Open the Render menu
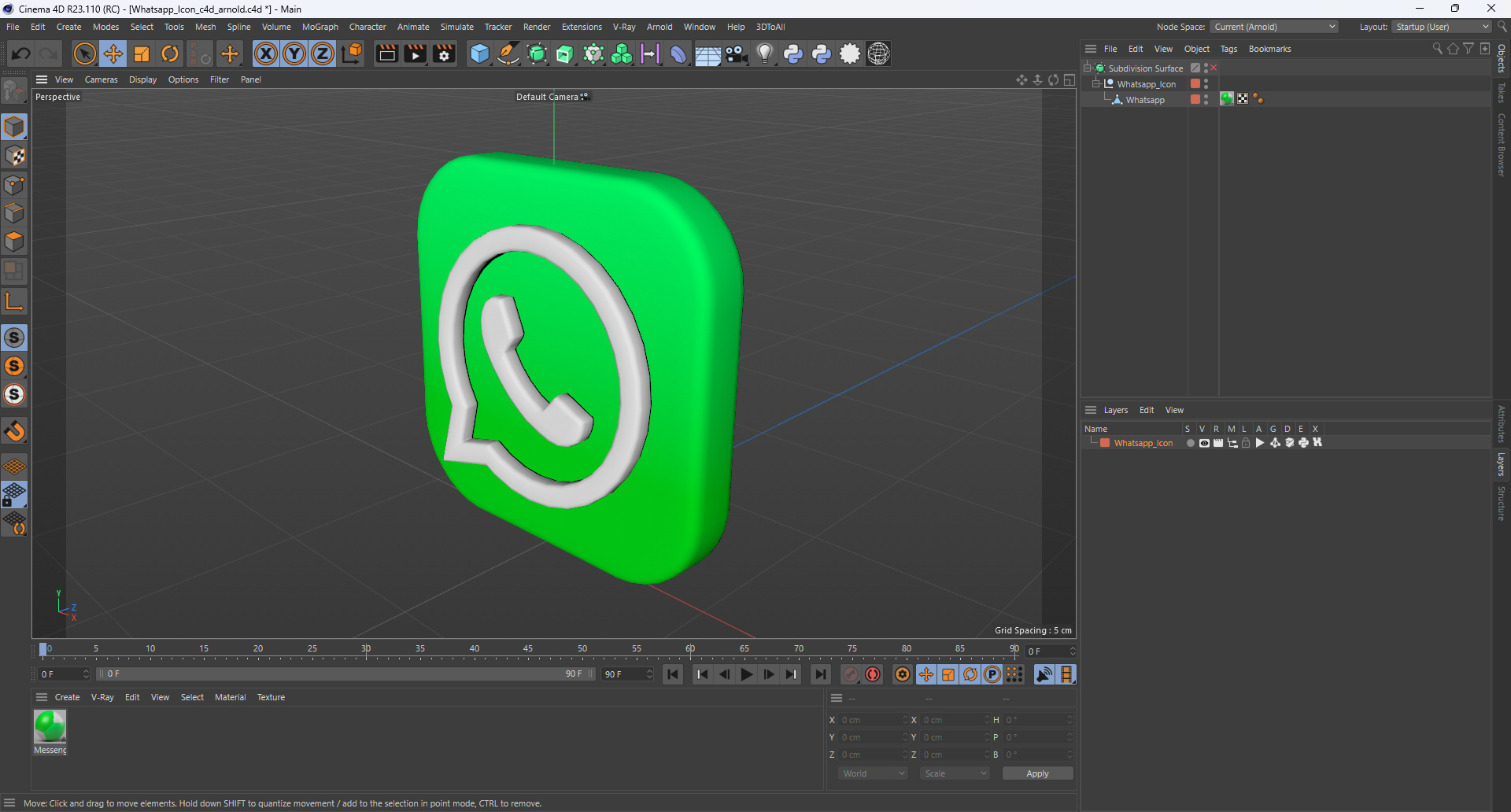1511x812 pixels. coord(537,27)
